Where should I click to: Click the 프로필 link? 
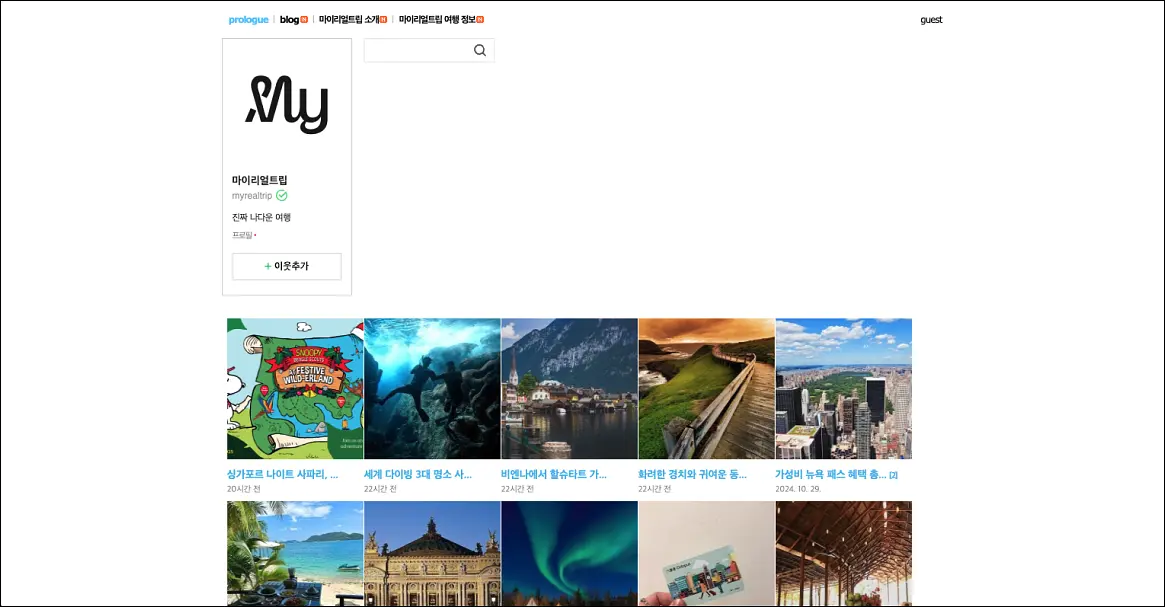tap(242, 235)
